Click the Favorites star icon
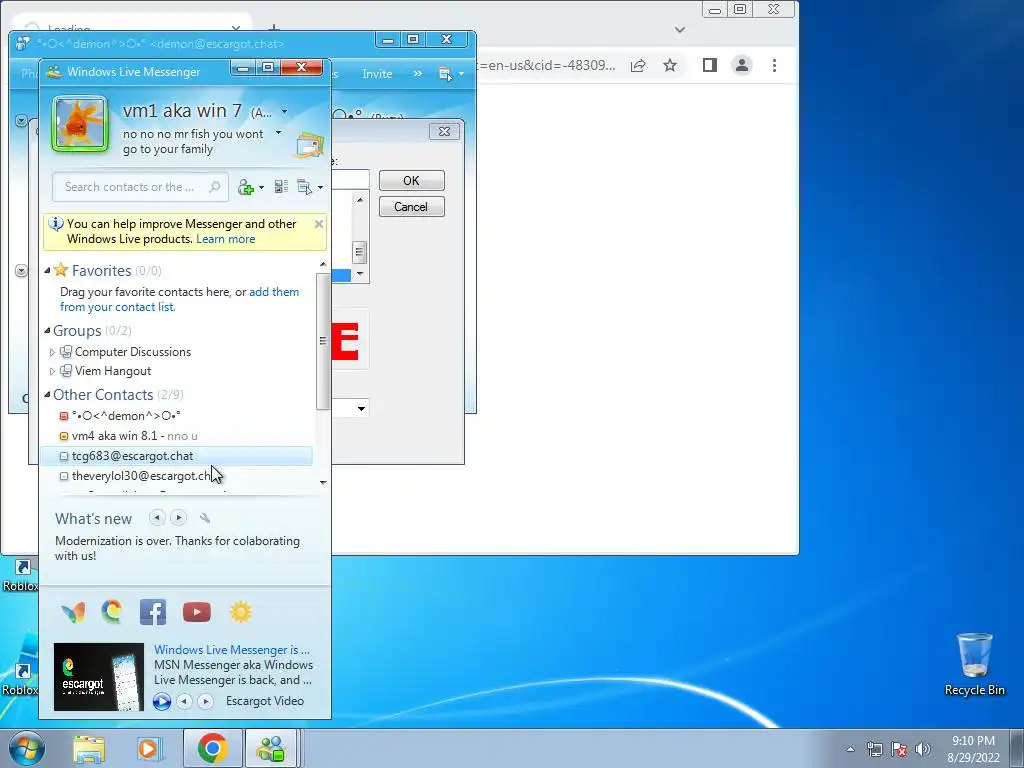 tap(61, 270)
